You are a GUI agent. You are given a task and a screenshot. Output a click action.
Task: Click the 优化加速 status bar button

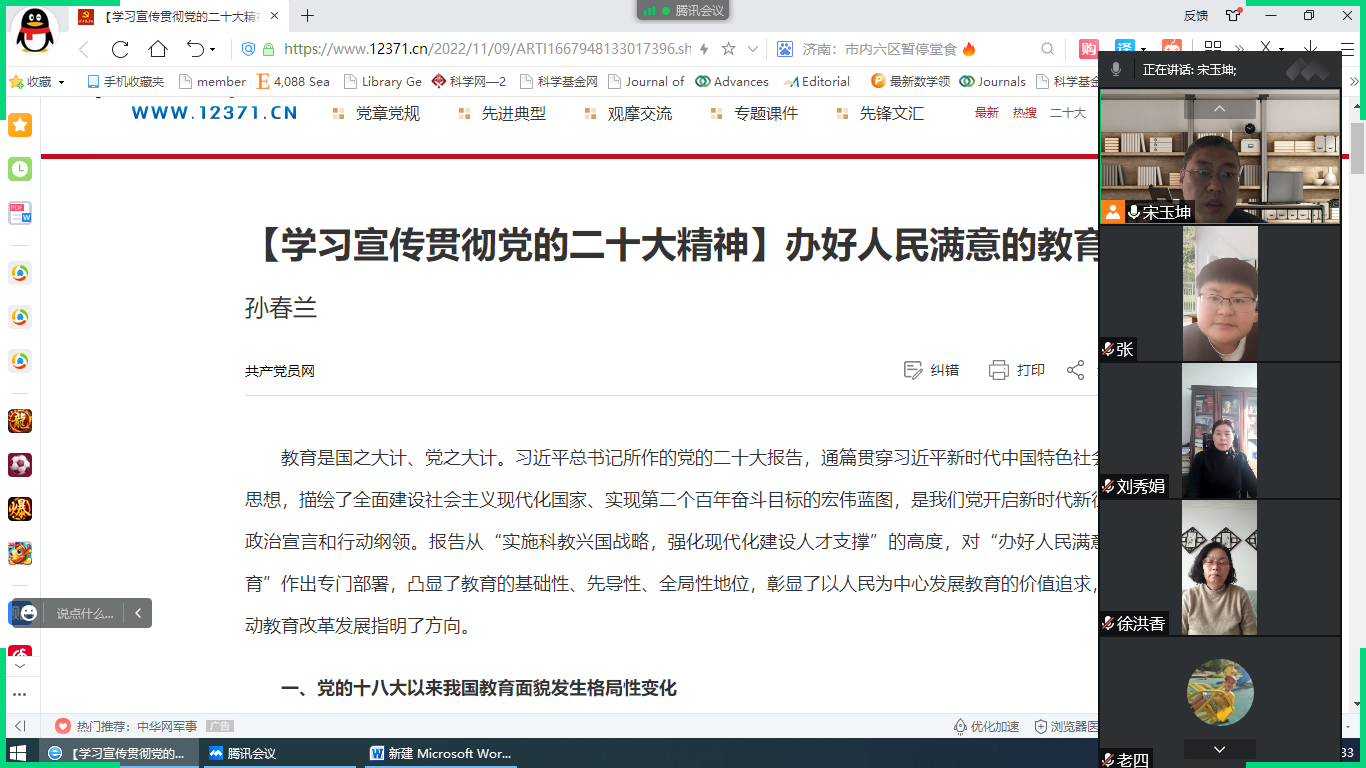(987, 727)
